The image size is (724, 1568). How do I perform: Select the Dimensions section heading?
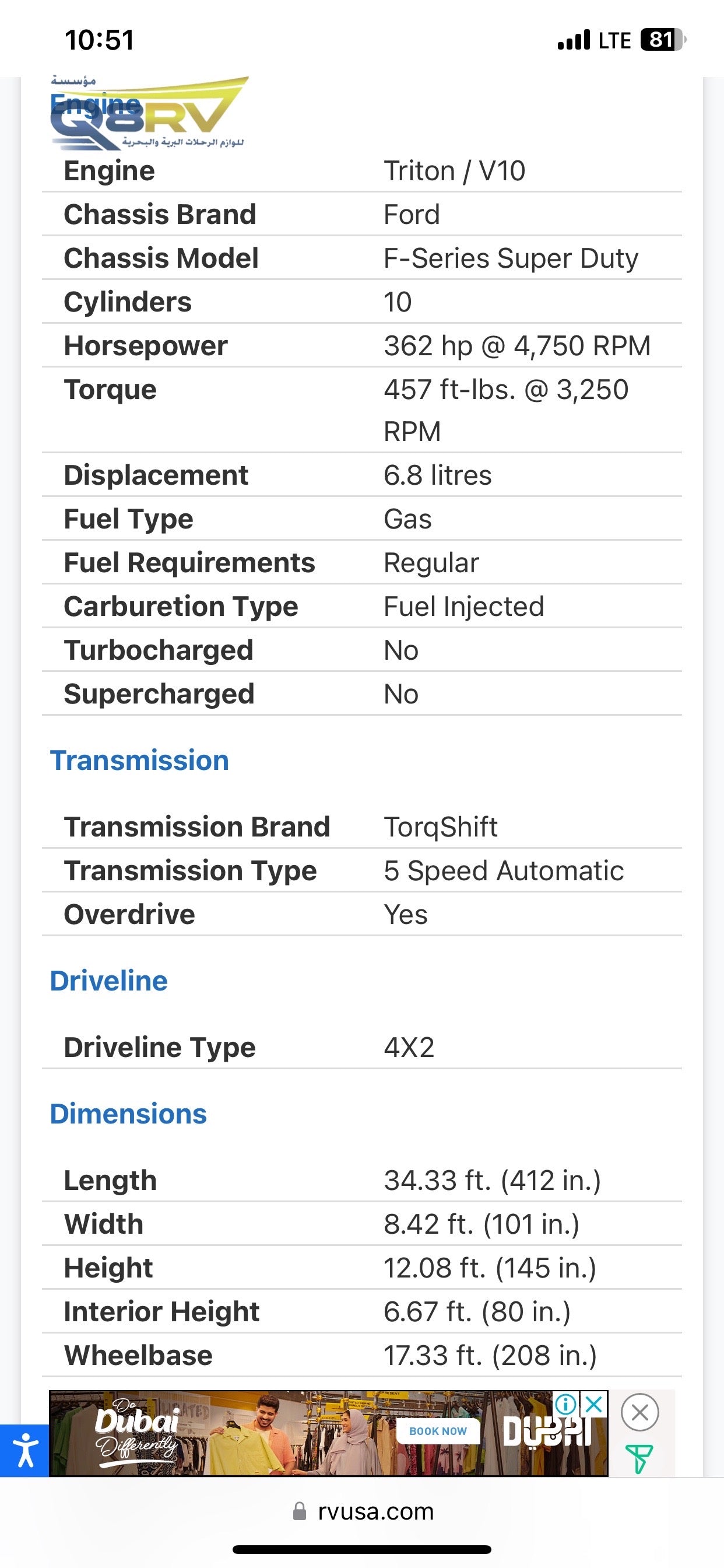(128, 1114)
